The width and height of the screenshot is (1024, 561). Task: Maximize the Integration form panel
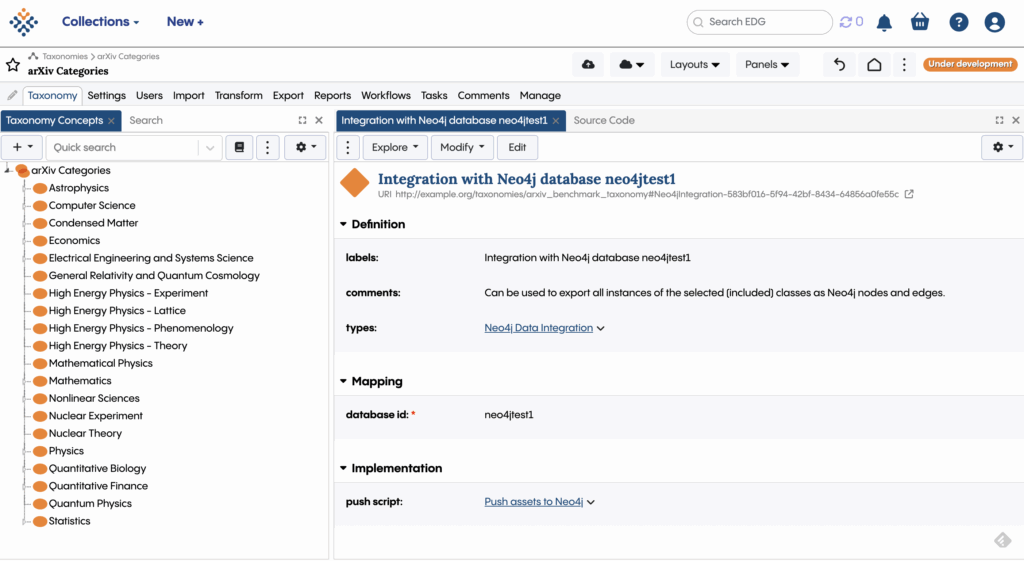pyautogui.click(x=999, y=120)
